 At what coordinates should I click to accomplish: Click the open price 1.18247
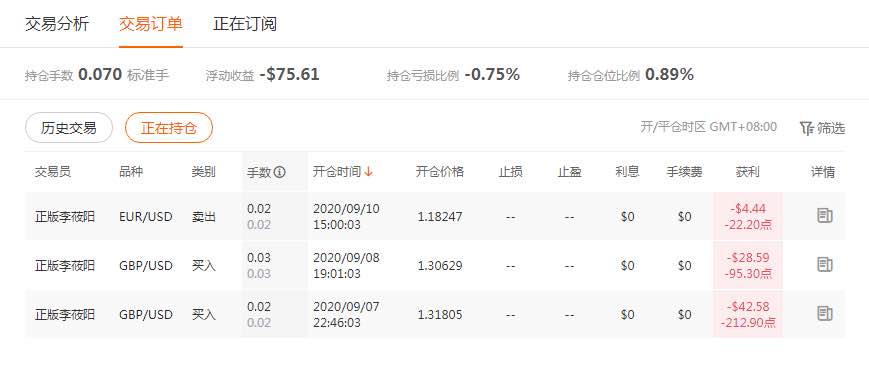440,216
